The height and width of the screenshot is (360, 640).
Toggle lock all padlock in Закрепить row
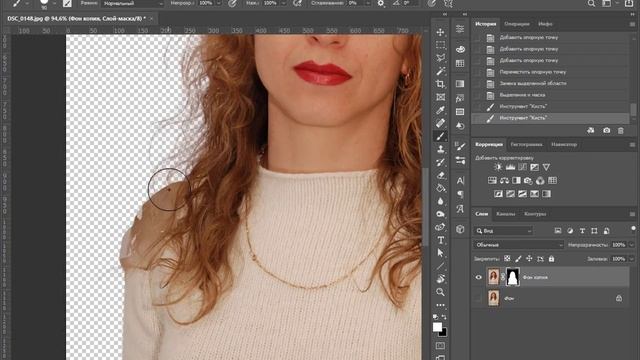click(551, 259)
